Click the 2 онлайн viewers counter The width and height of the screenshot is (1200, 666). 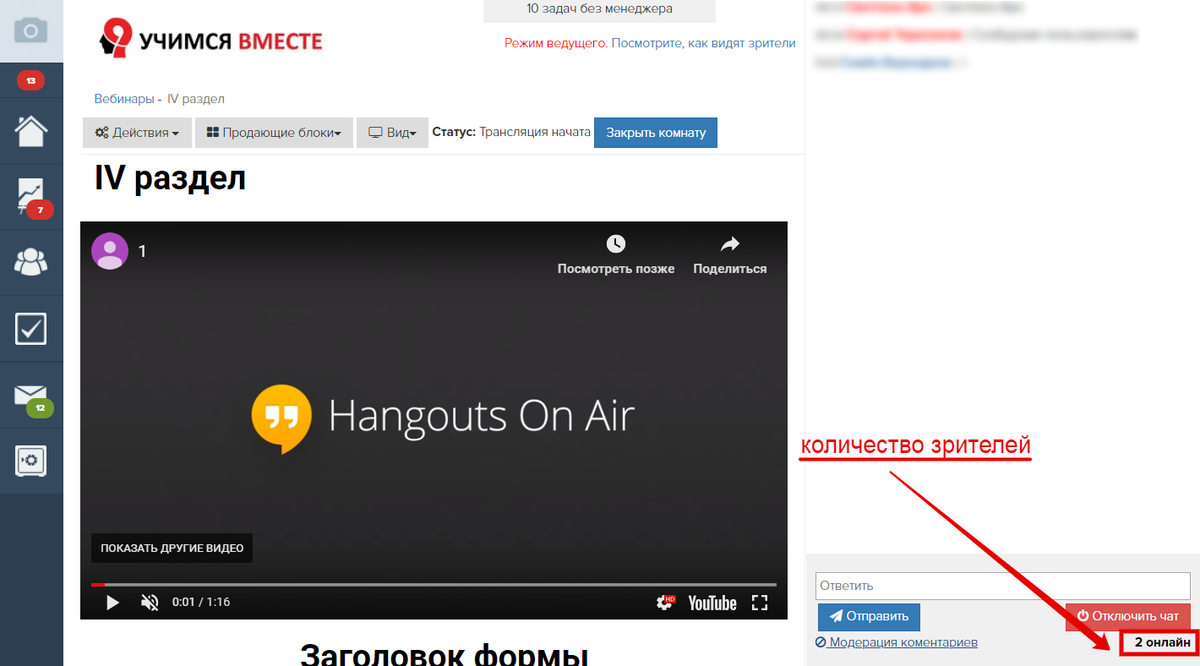pyautogui.click(x=1162, y=642)
